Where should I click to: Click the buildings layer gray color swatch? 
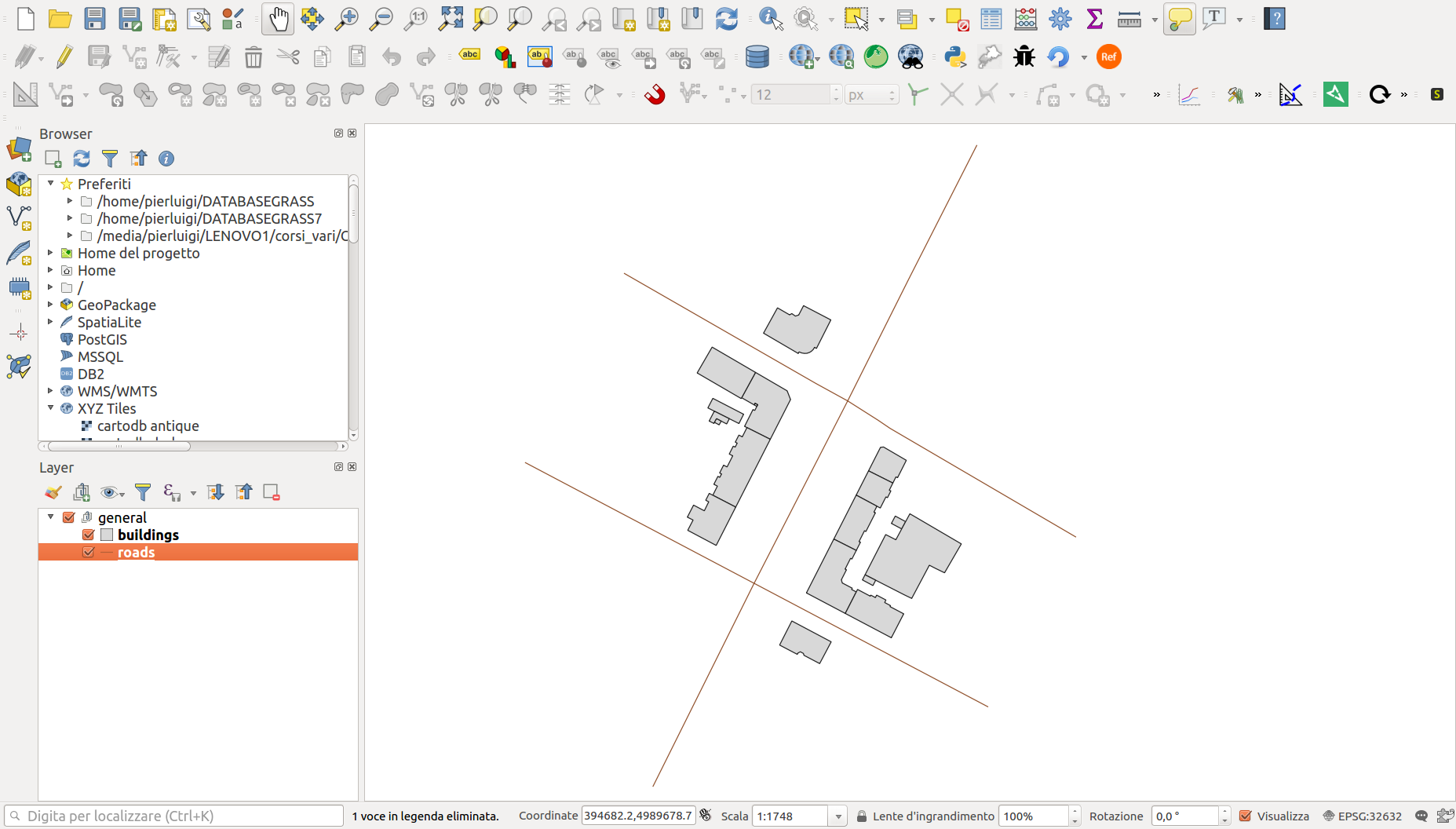[108, 535]
